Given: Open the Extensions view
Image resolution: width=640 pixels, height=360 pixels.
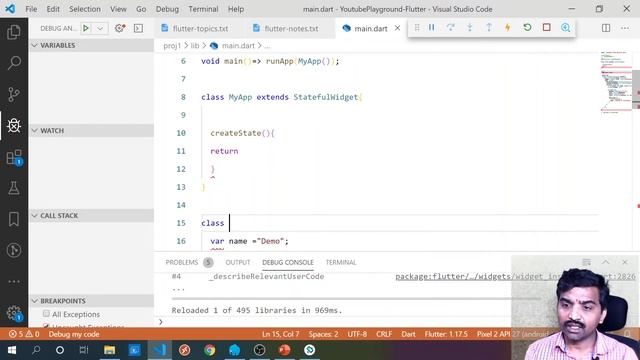Looking at the screenshot, I should (14, 157).
